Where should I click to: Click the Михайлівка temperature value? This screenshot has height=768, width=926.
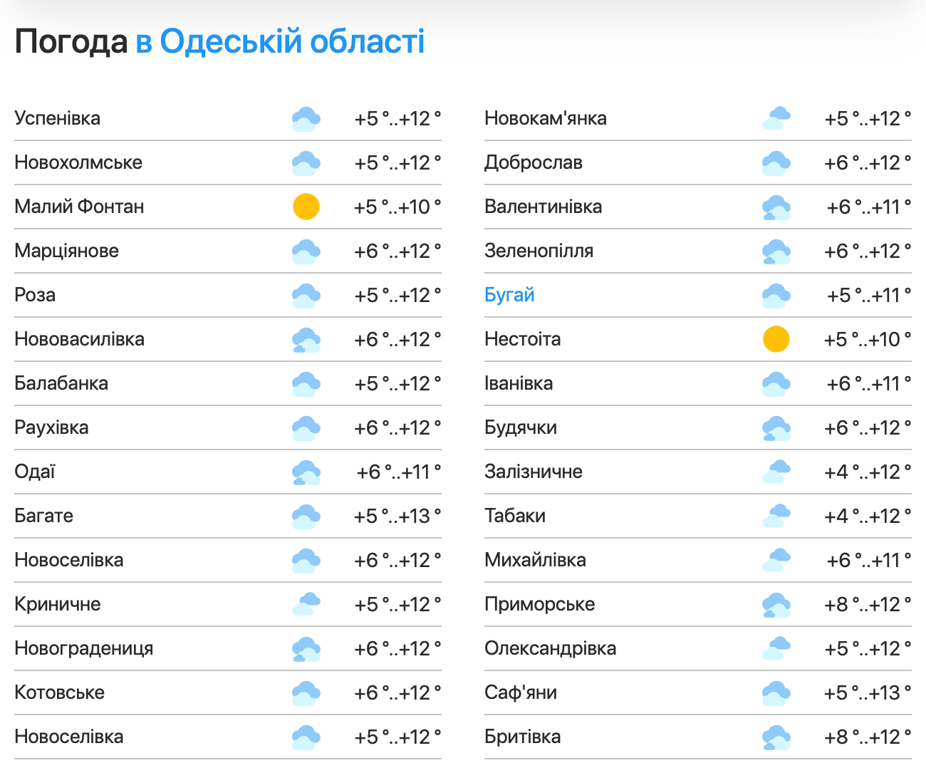tap(868, 560)
